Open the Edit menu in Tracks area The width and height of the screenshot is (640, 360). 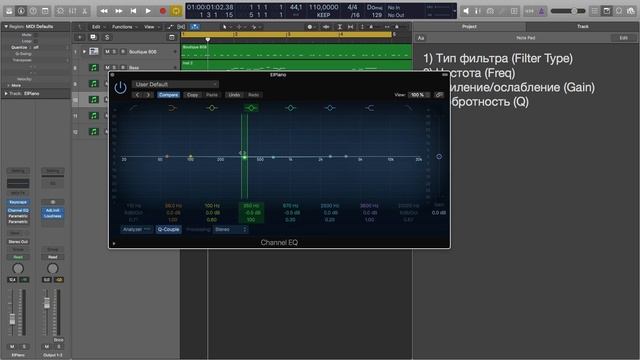coord(98,27)
